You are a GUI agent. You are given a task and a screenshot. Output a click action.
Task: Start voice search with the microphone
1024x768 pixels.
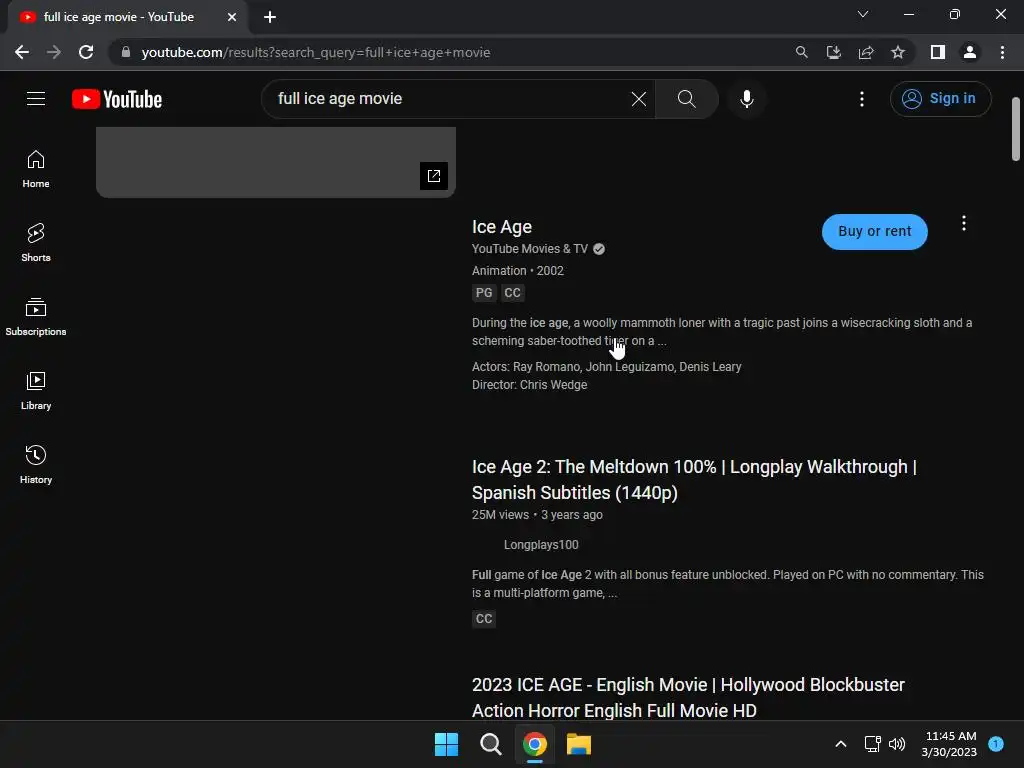[x=746, y=99]
